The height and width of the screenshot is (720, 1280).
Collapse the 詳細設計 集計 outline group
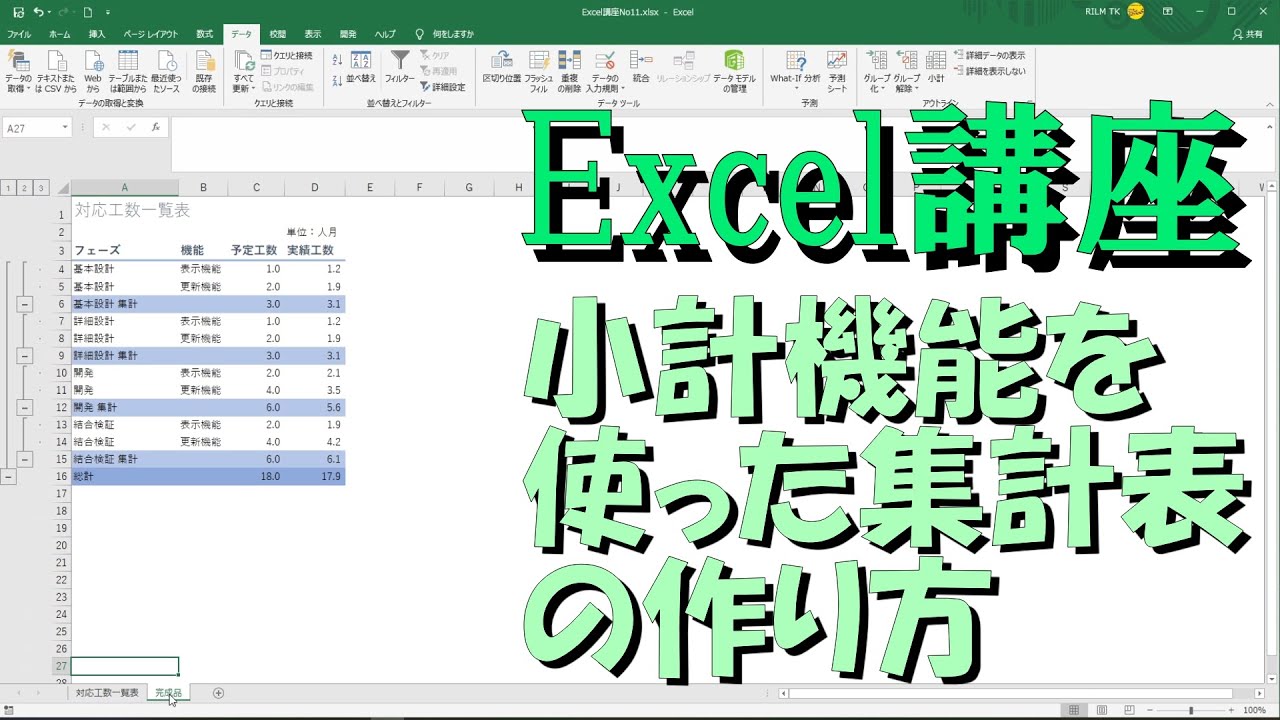pyautogui.click(x=25, y=356)
